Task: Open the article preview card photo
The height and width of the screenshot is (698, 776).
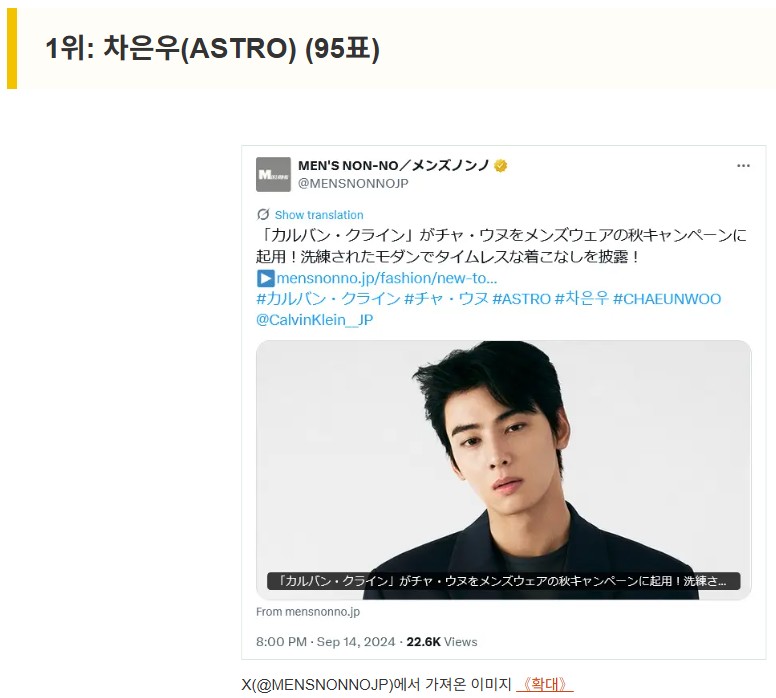Action: click(x=503, y=470)
